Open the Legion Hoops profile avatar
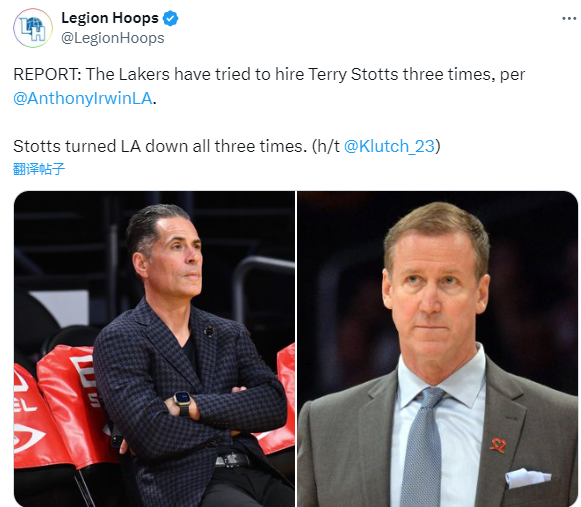Image resolution: width=581 pixels, height=507 pixels. point(33,28)
